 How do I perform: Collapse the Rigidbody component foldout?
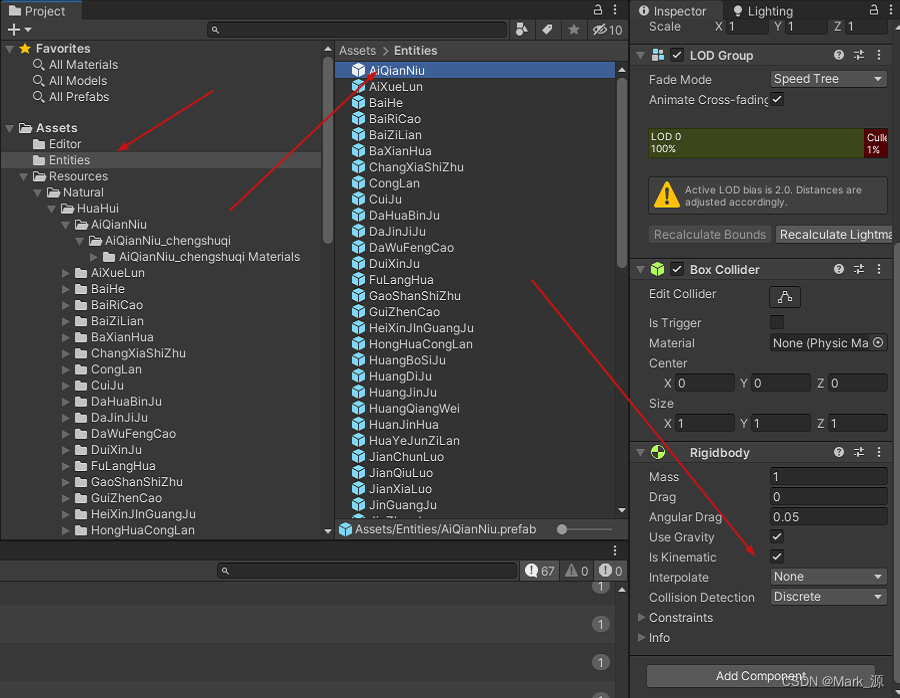tap(641, 453)
